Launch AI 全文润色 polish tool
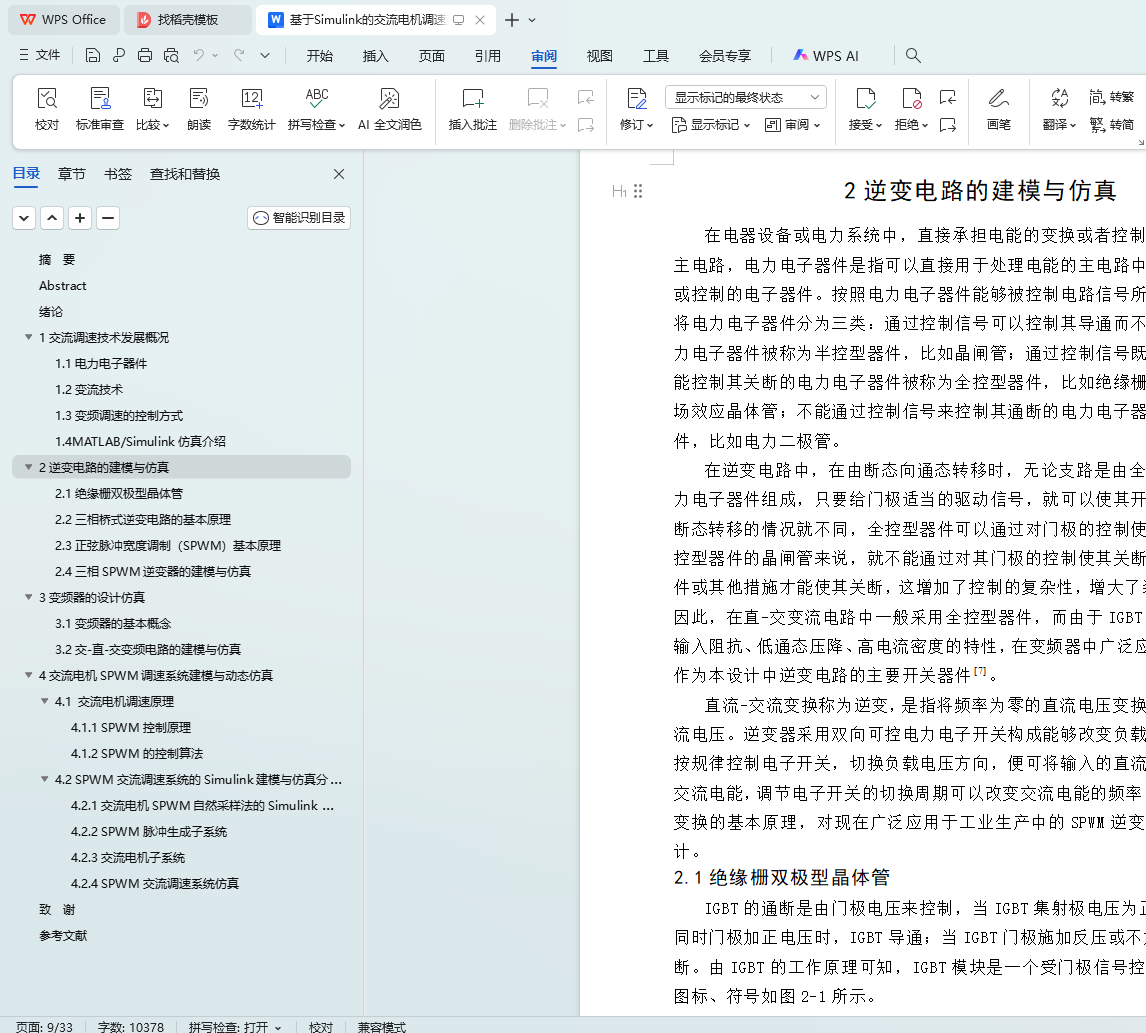Viewport: 1146px width, 1033px height. 390,109
